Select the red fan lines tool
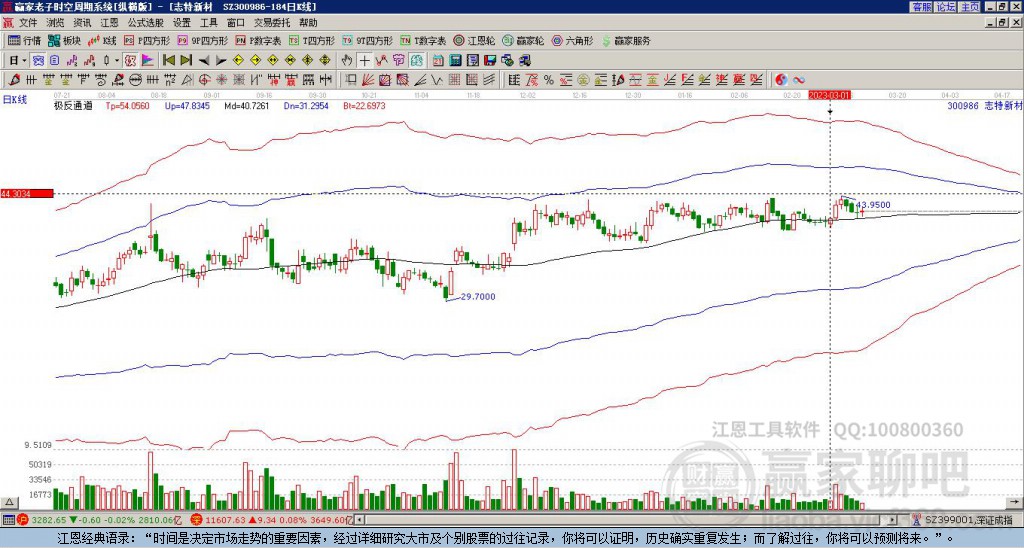The width and height of the screenshot is (1024, 548). coord(368,80)
